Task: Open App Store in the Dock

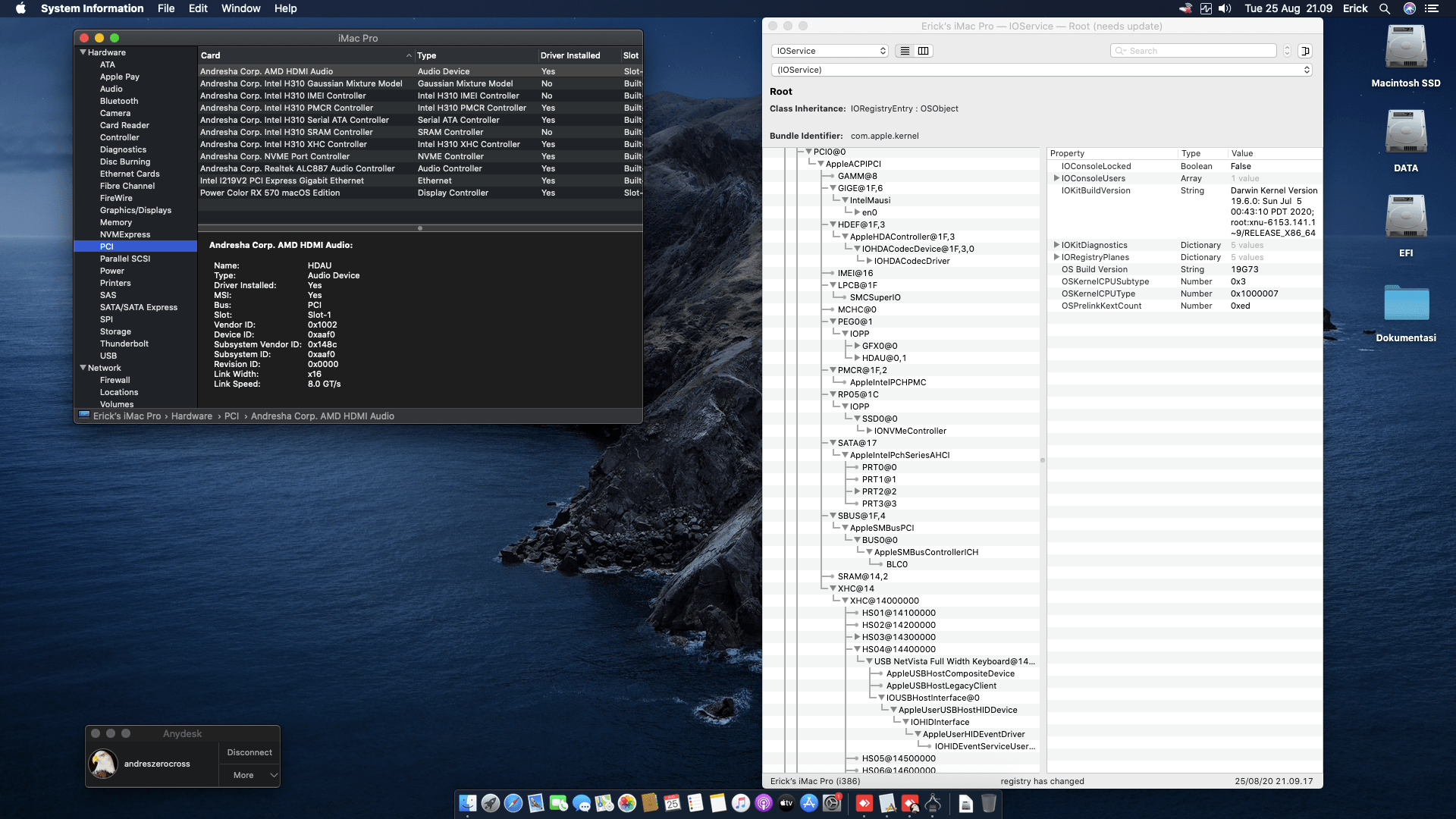Action: tap(809, 803)
